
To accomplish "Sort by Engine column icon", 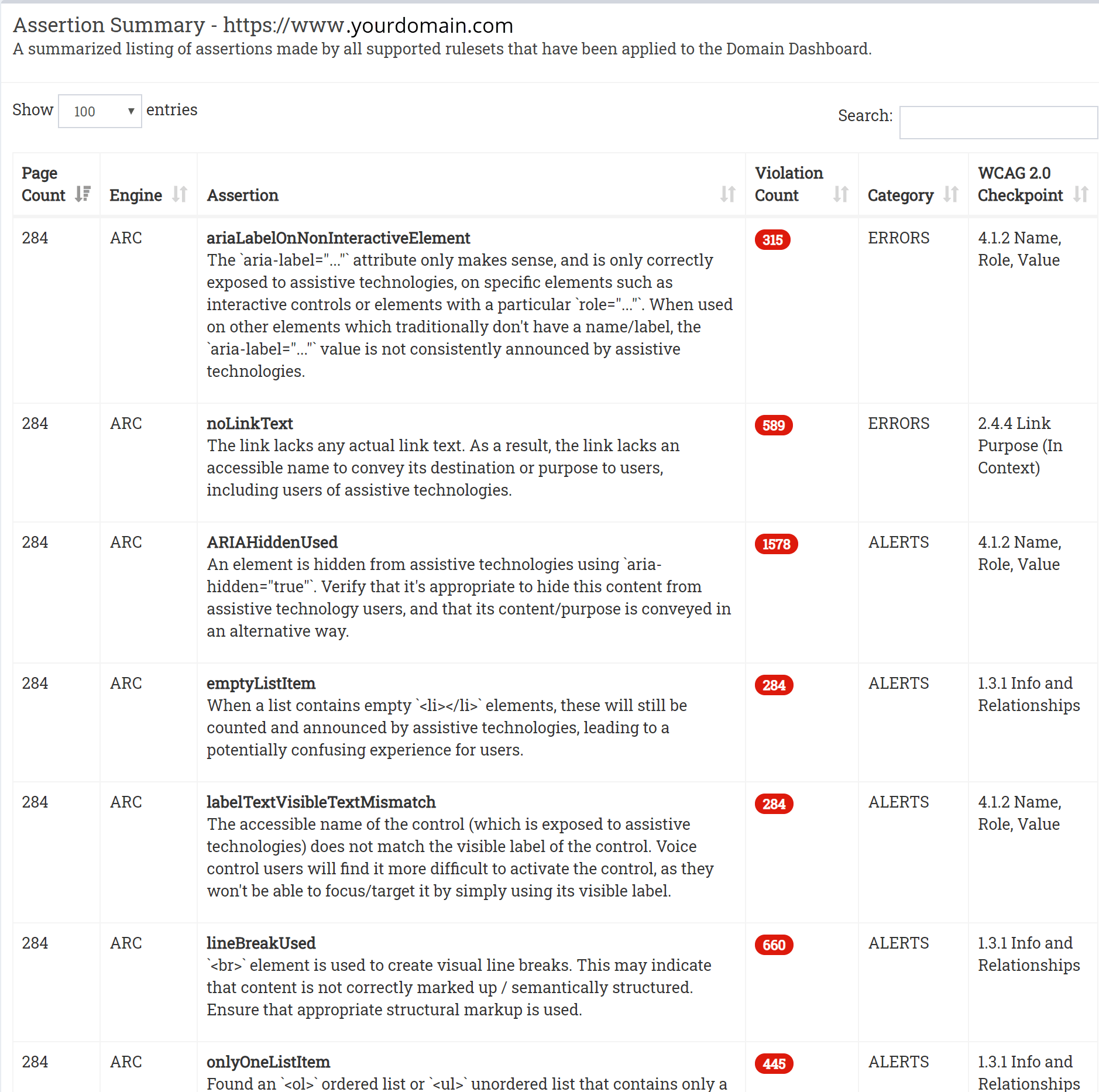I will (180, 194).
